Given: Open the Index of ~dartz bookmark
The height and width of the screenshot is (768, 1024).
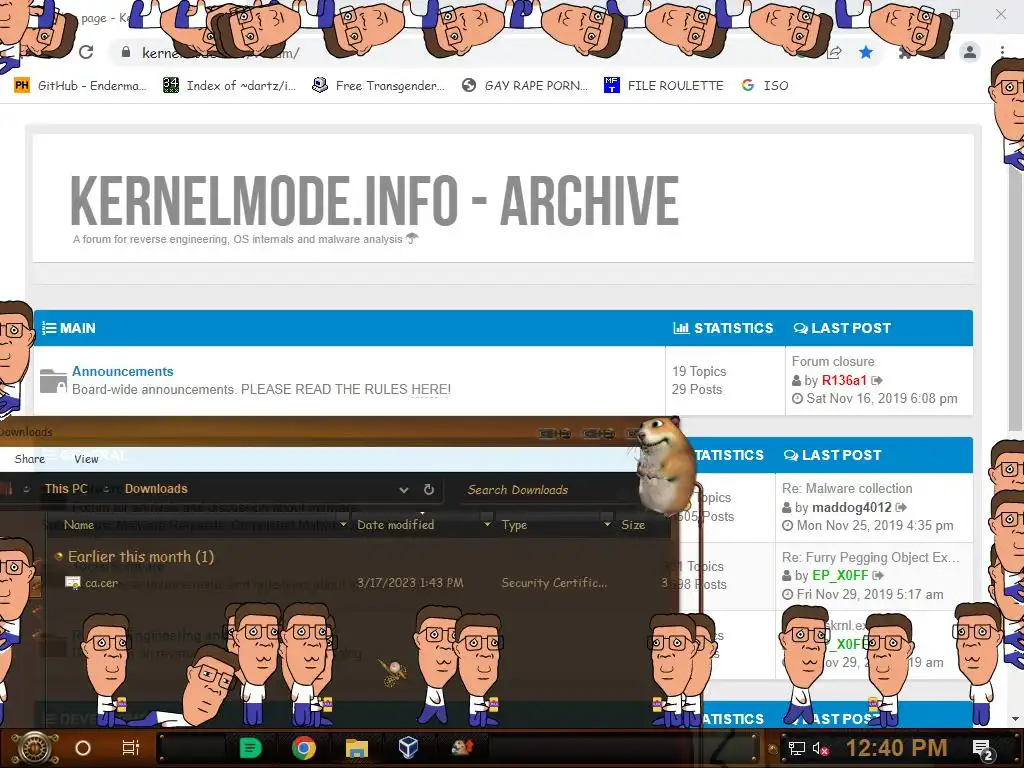Looking at the screenshot, I should pos(230,86).
